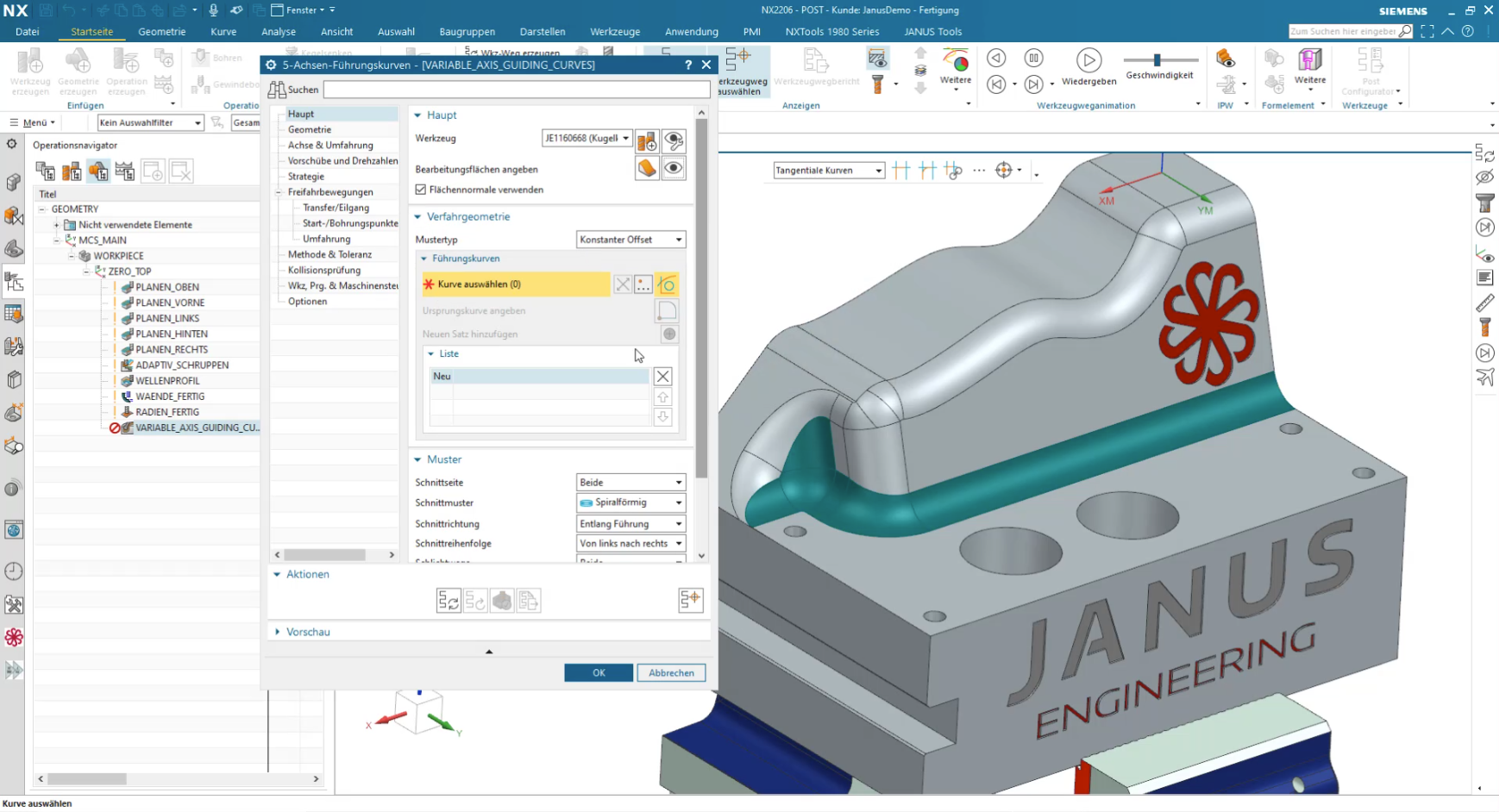
Task: Open the Geometrie ribbon tab
Action: (x=162, y=32)
